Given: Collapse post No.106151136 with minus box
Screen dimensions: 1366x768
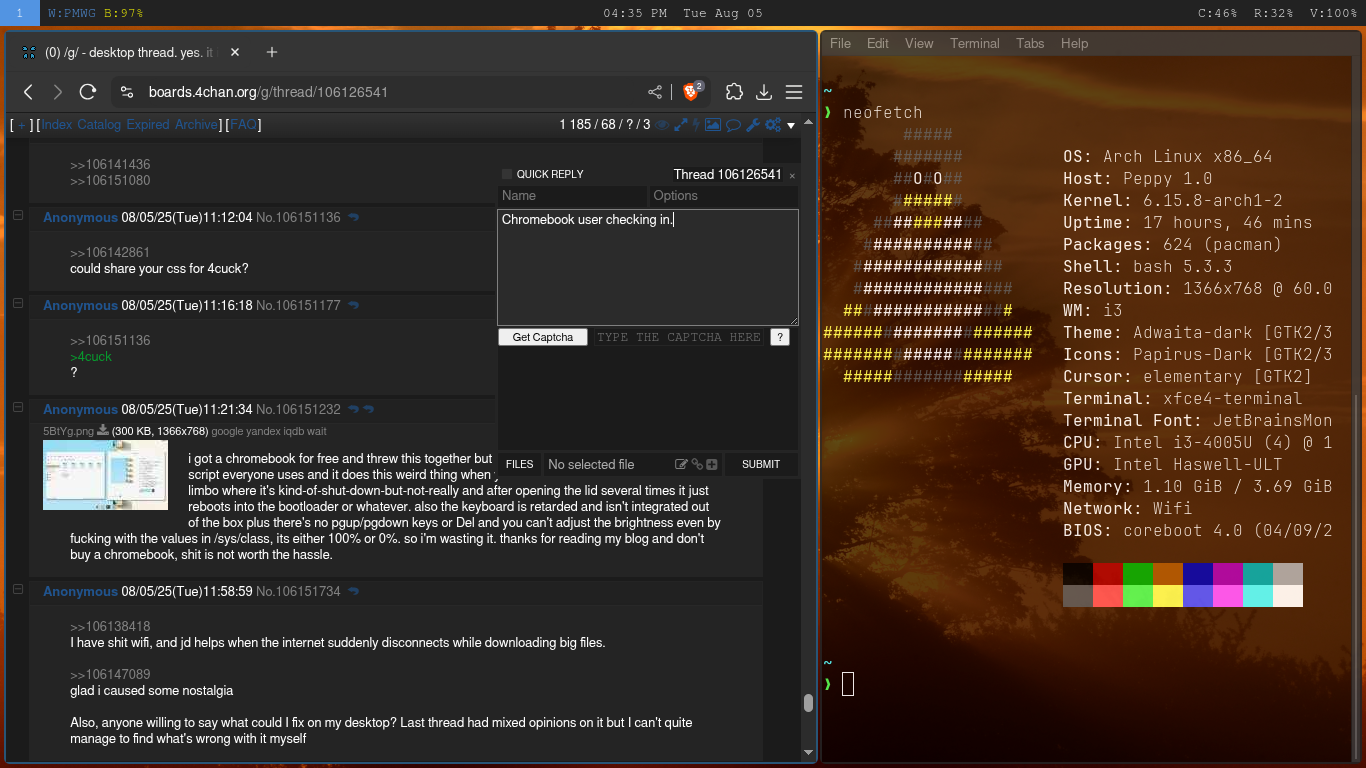Looking at the screenshot, I should [x=17, y=216].
